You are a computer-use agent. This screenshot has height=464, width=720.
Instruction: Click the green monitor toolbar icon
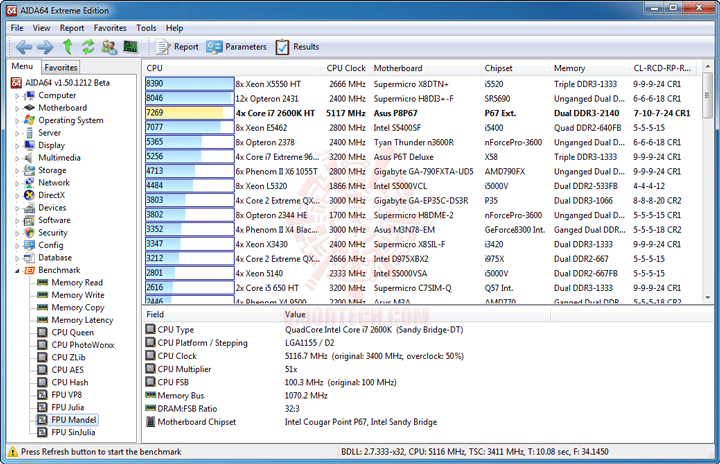click(x=131, y=46)
